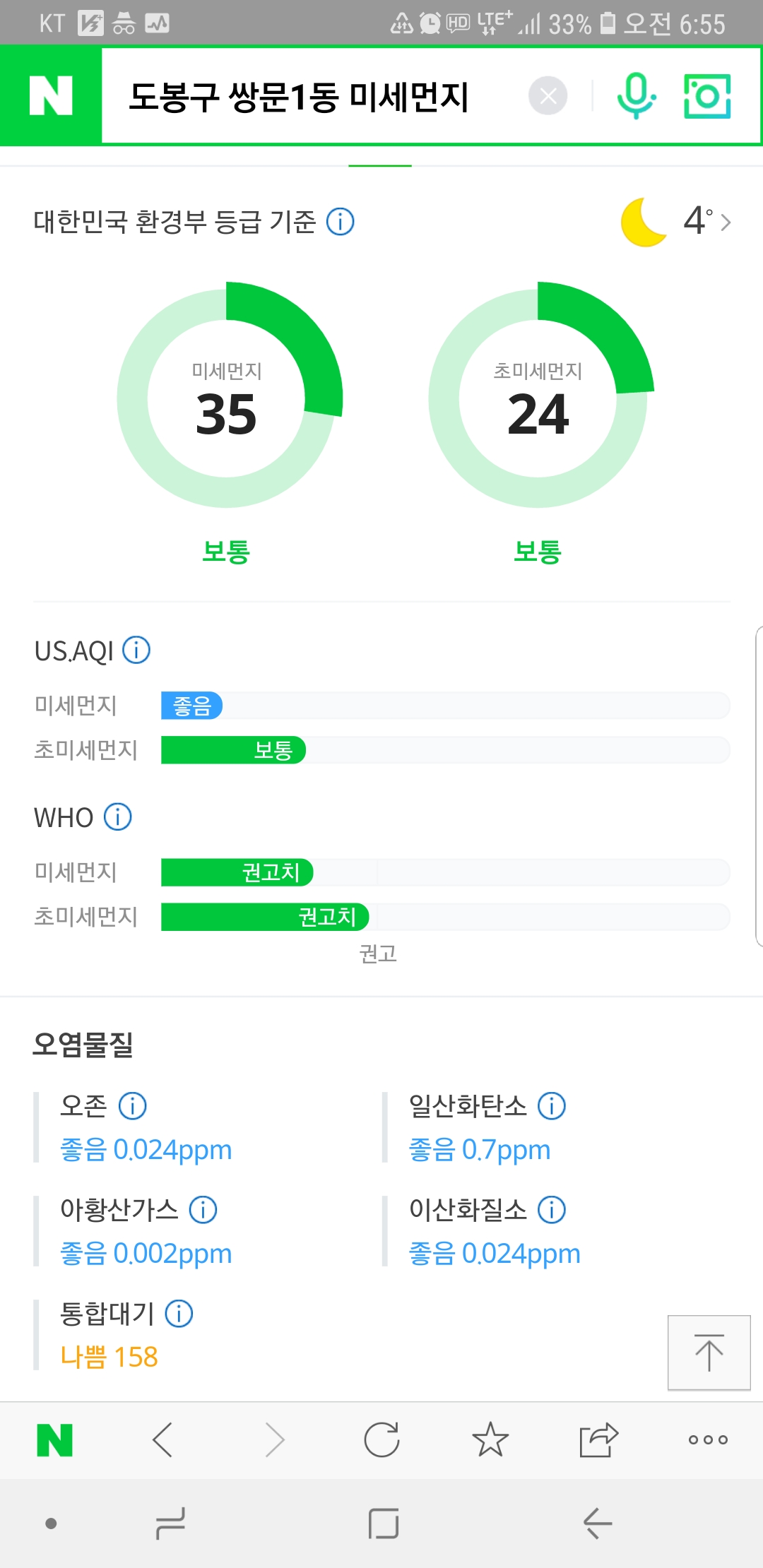Show info about 일산화탄소 pollutant
The height and width of the screenshot is (1568, 763).
(552, 1106)
